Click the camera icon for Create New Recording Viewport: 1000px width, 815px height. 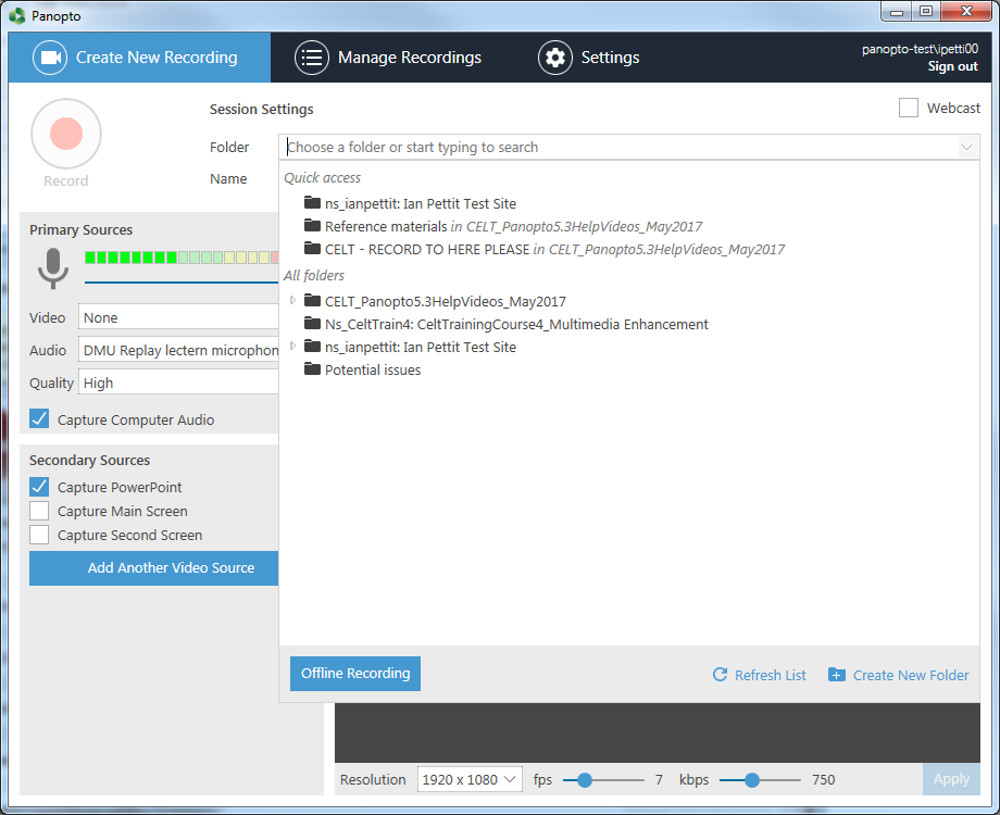click(x=50, y=57)
